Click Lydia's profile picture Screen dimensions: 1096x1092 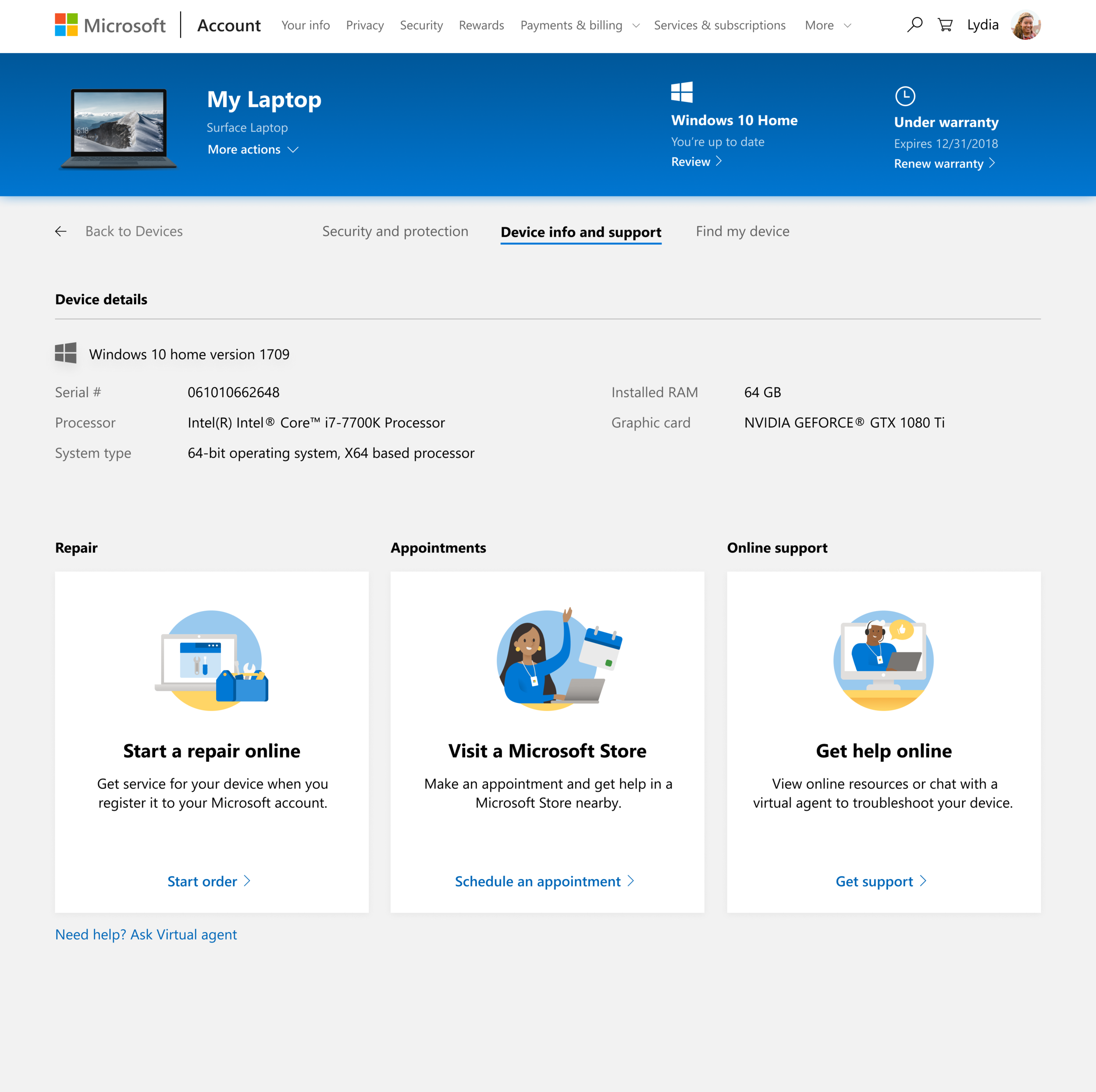(1026, 25)
